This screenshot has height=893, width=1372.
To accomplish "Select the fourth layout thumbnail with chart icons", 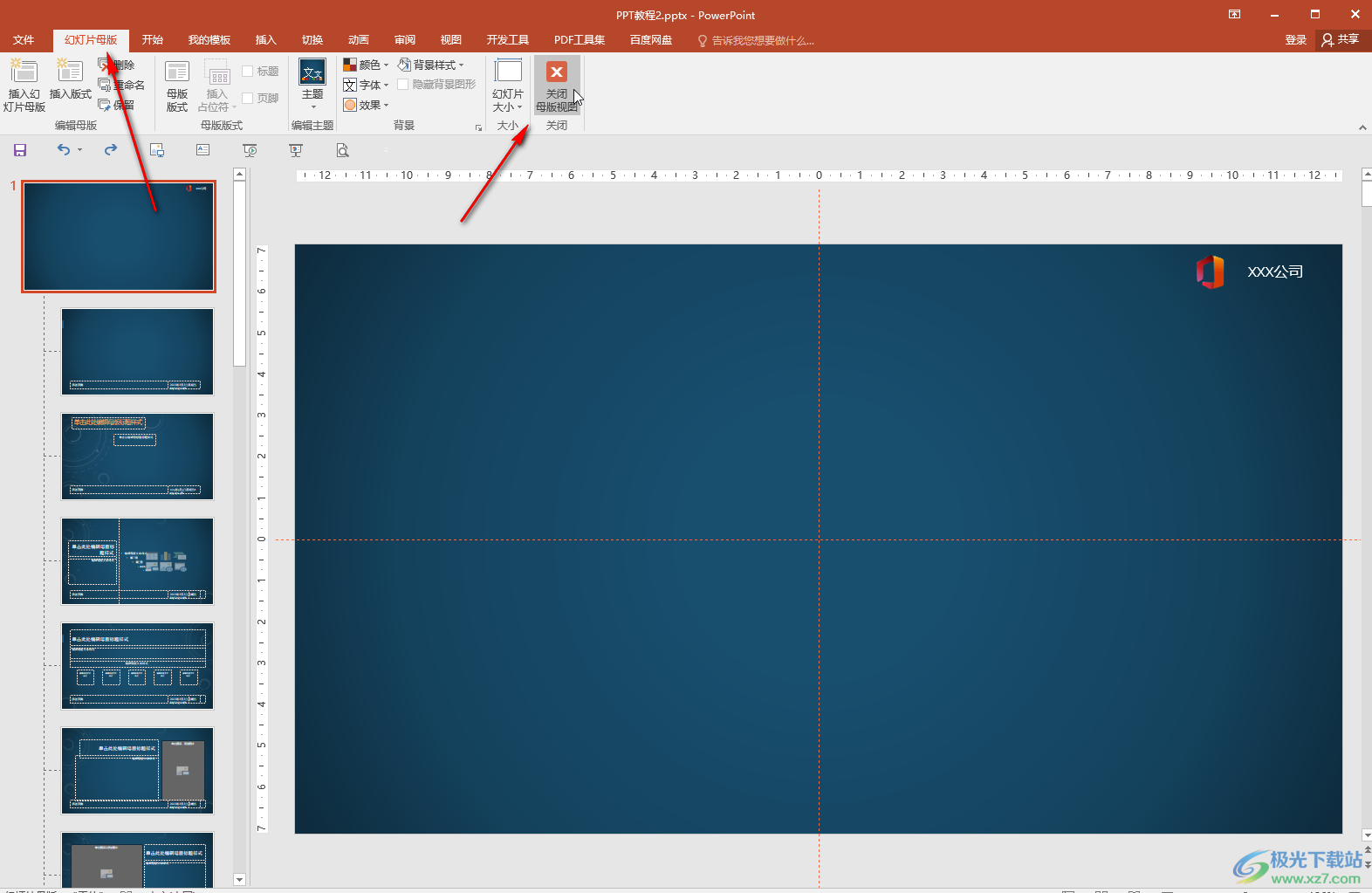I will (137, 561).
